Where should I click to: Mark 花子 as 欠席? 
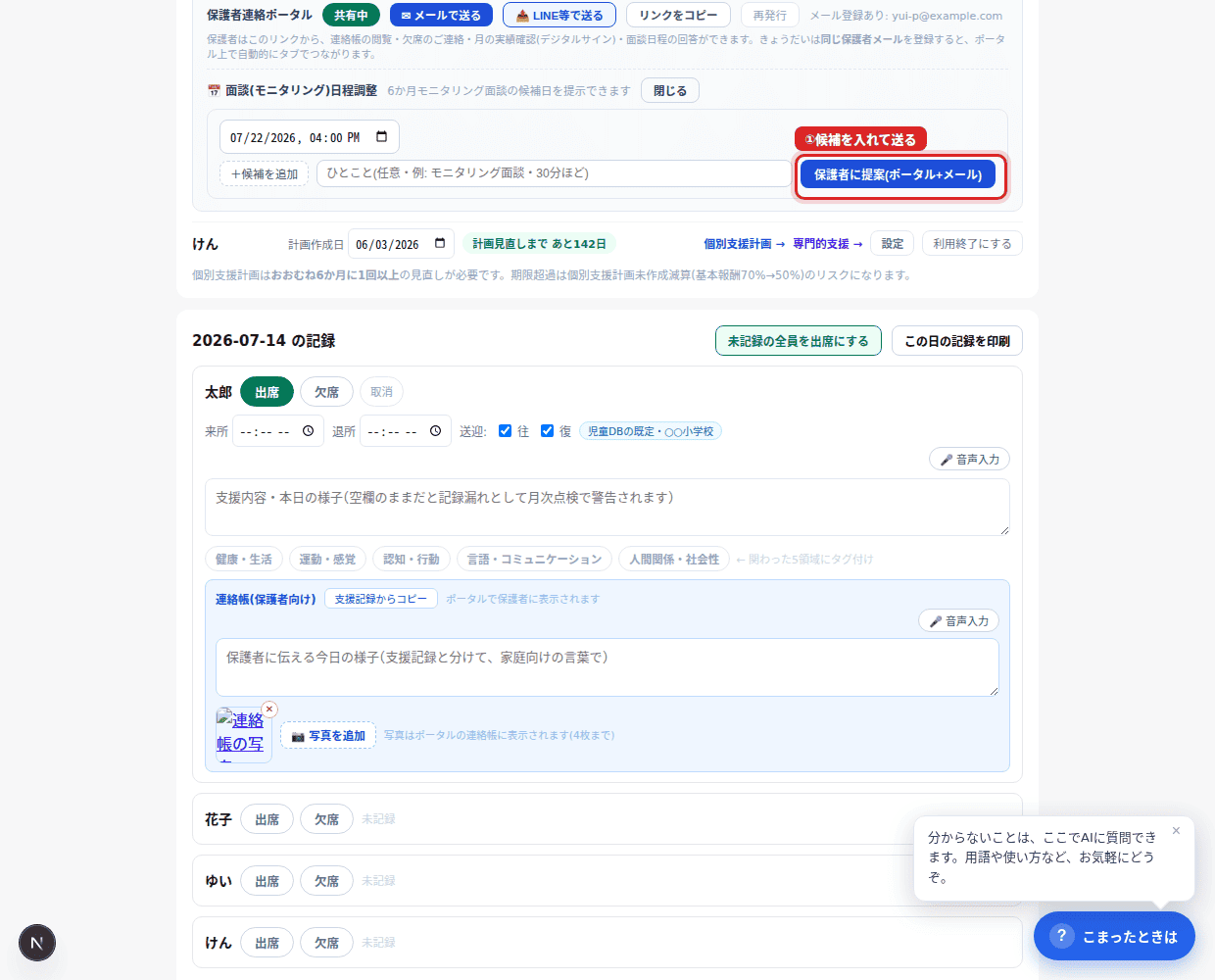pyautogui.click(x=326, y=819)
